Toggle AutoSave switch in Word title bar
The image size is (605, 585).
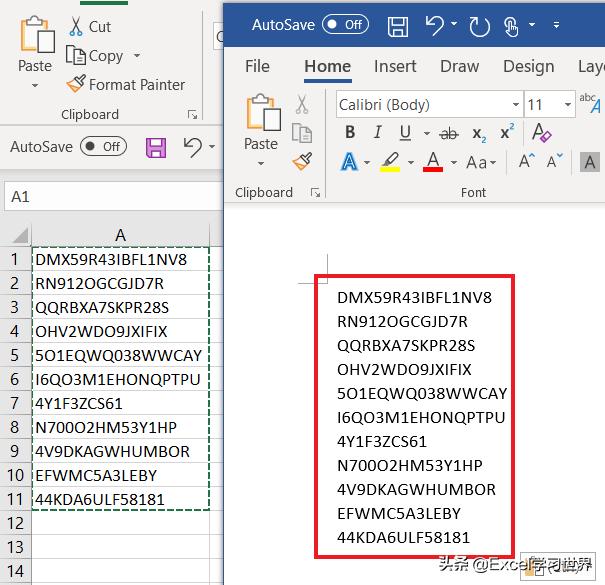click(345, 25)
